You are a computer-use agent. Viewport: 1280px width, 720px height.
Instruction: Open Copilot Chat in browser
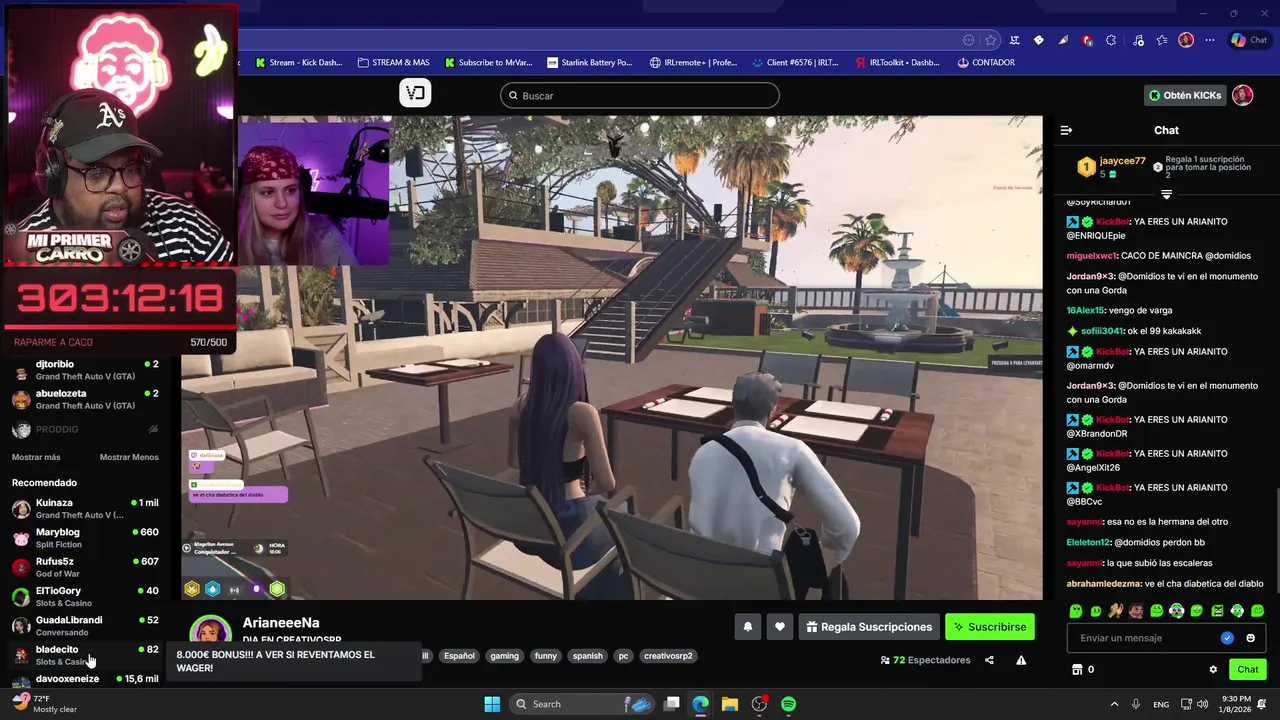pos(1249,40)
